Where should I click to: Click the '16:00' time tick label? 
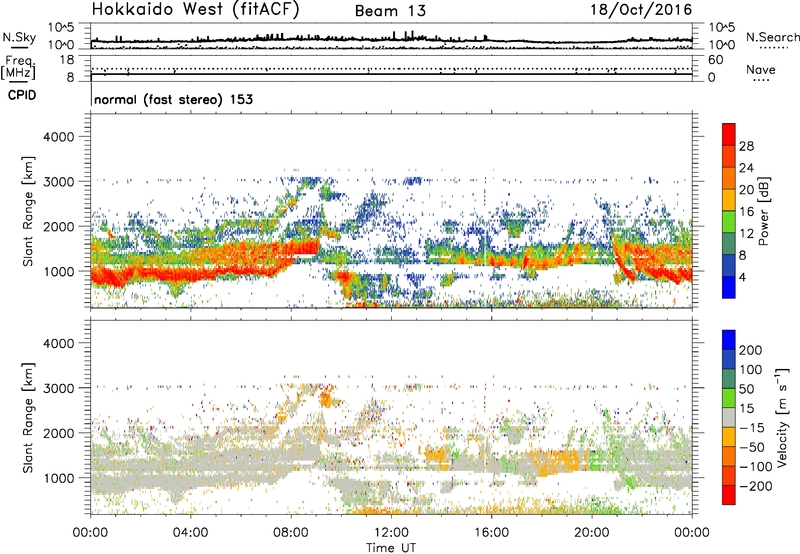coord(491,533)
